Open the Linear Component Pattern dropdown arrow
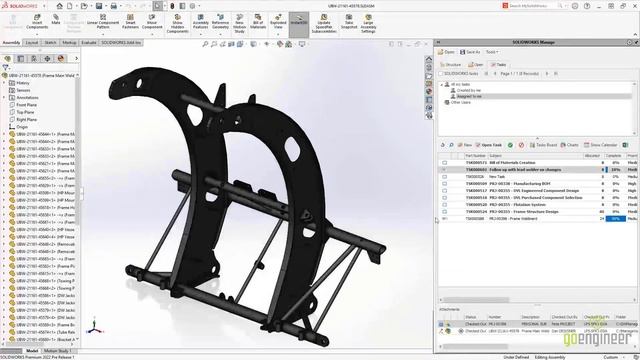The image size is (640, 360). click(103, 34)
